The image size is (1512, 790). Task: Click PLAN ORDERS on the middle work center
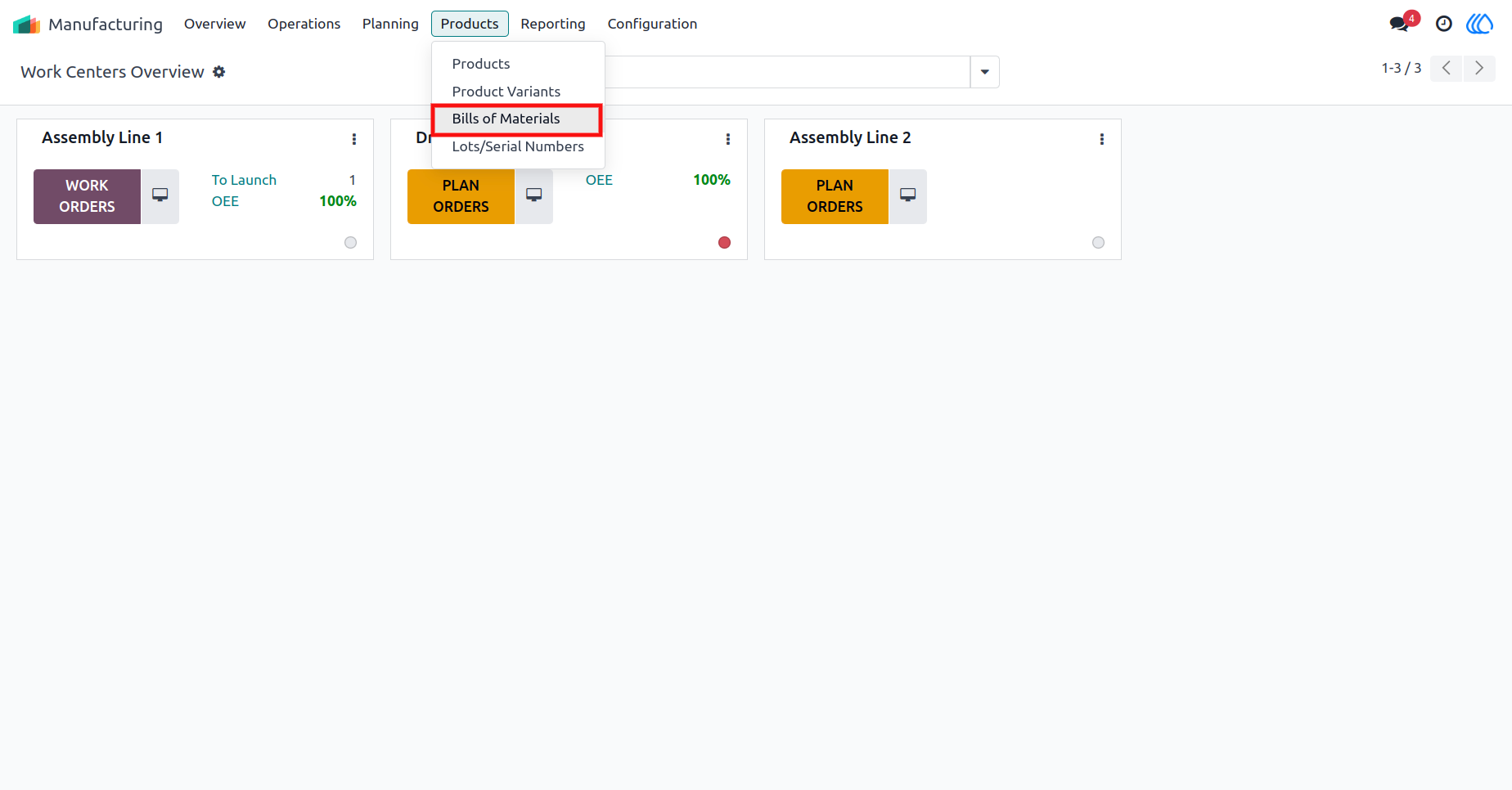pos(461,196)
